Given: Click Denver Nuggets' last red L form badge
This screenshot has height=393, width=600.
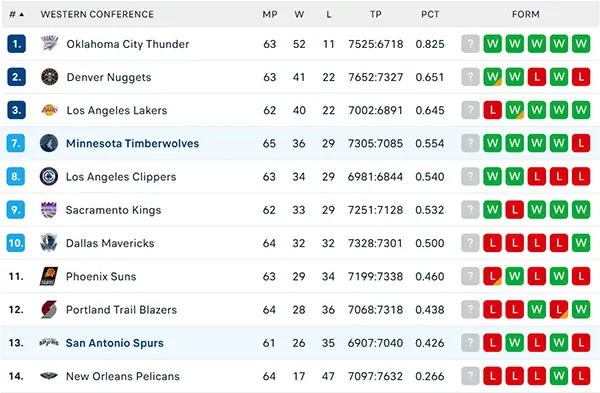Looking at the screenshot, I should [581, 77].
